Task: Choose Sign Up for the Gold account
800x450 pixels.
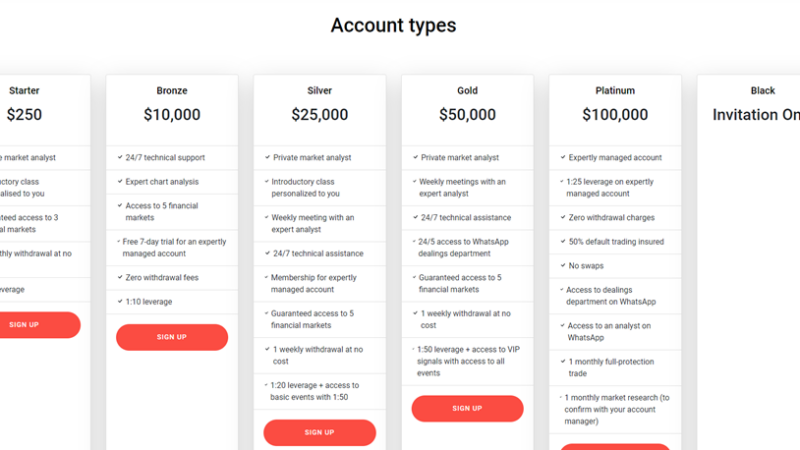Action: [467, 408]
